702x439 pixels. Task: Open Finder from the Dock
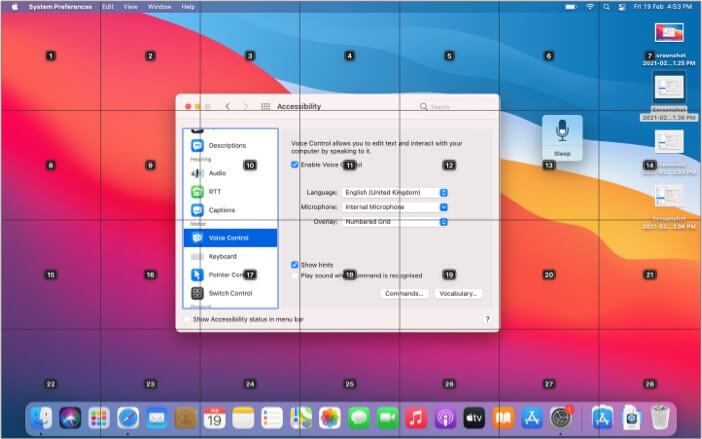coord(41,418)
